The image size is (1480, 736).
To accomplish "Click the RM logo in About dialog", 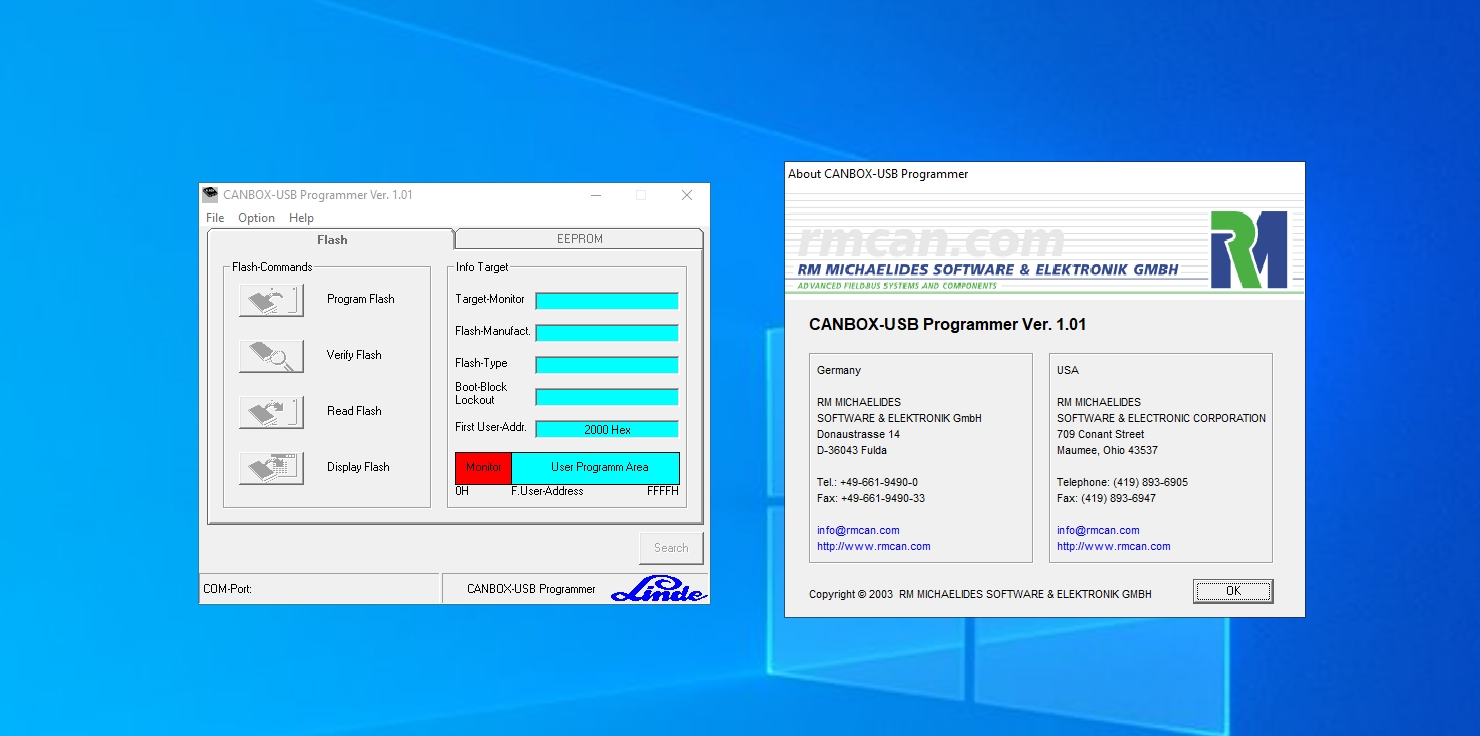I will [1248, 250].
